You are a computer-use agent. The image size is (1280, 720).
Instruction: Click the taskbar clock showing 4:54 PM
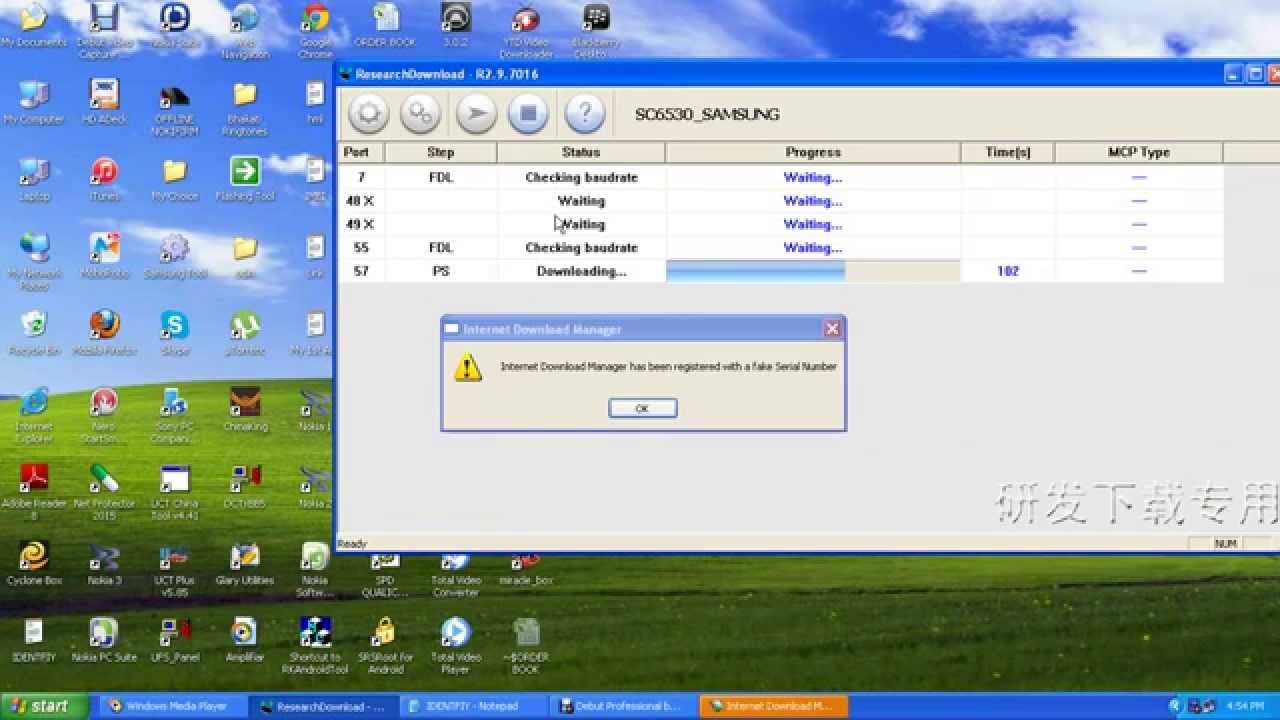coord(1245,706)
